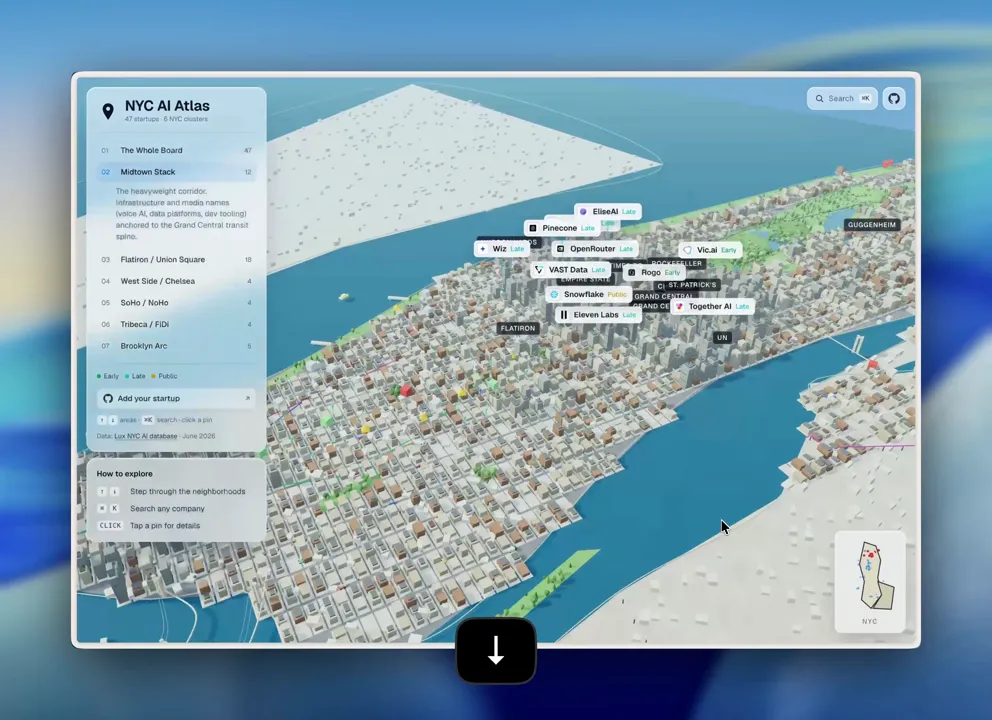The image size is (992, 720).
Task: Click the GitHub icon button top right
Action: pos(894,99)
